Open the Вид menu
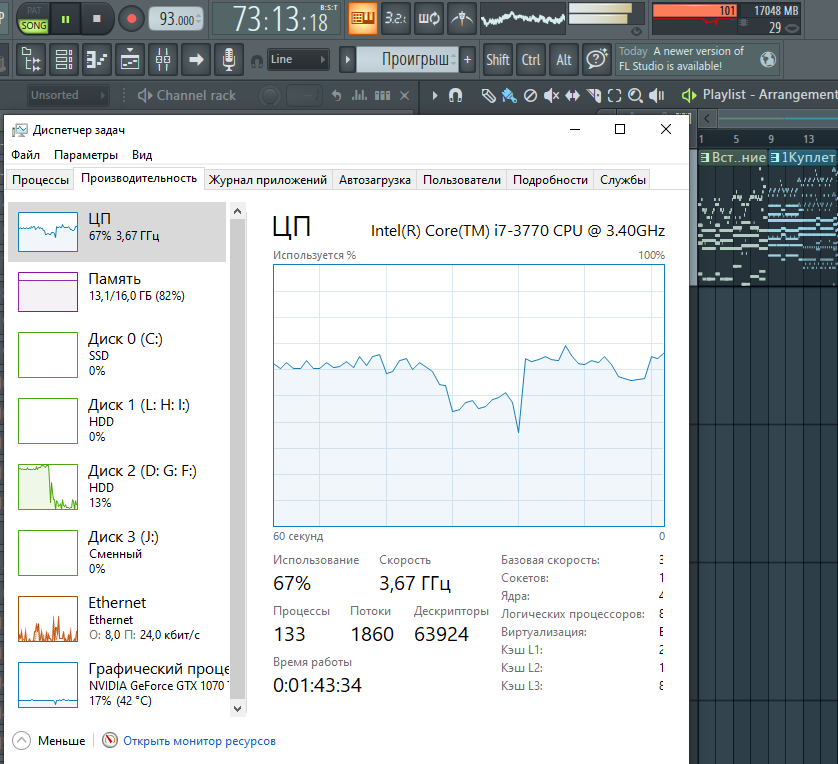838x764 pixels. click(x=142, y=155)
